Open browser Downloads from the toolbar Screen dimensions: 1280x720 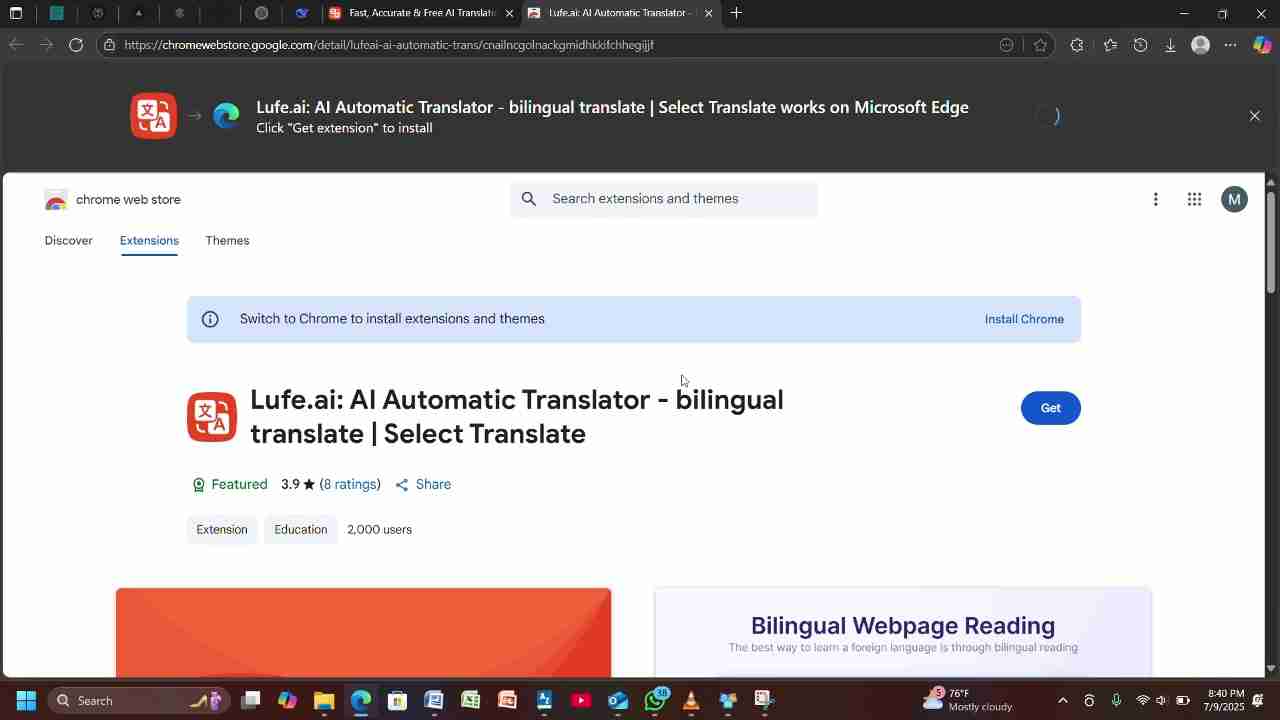click(1170, 44)
